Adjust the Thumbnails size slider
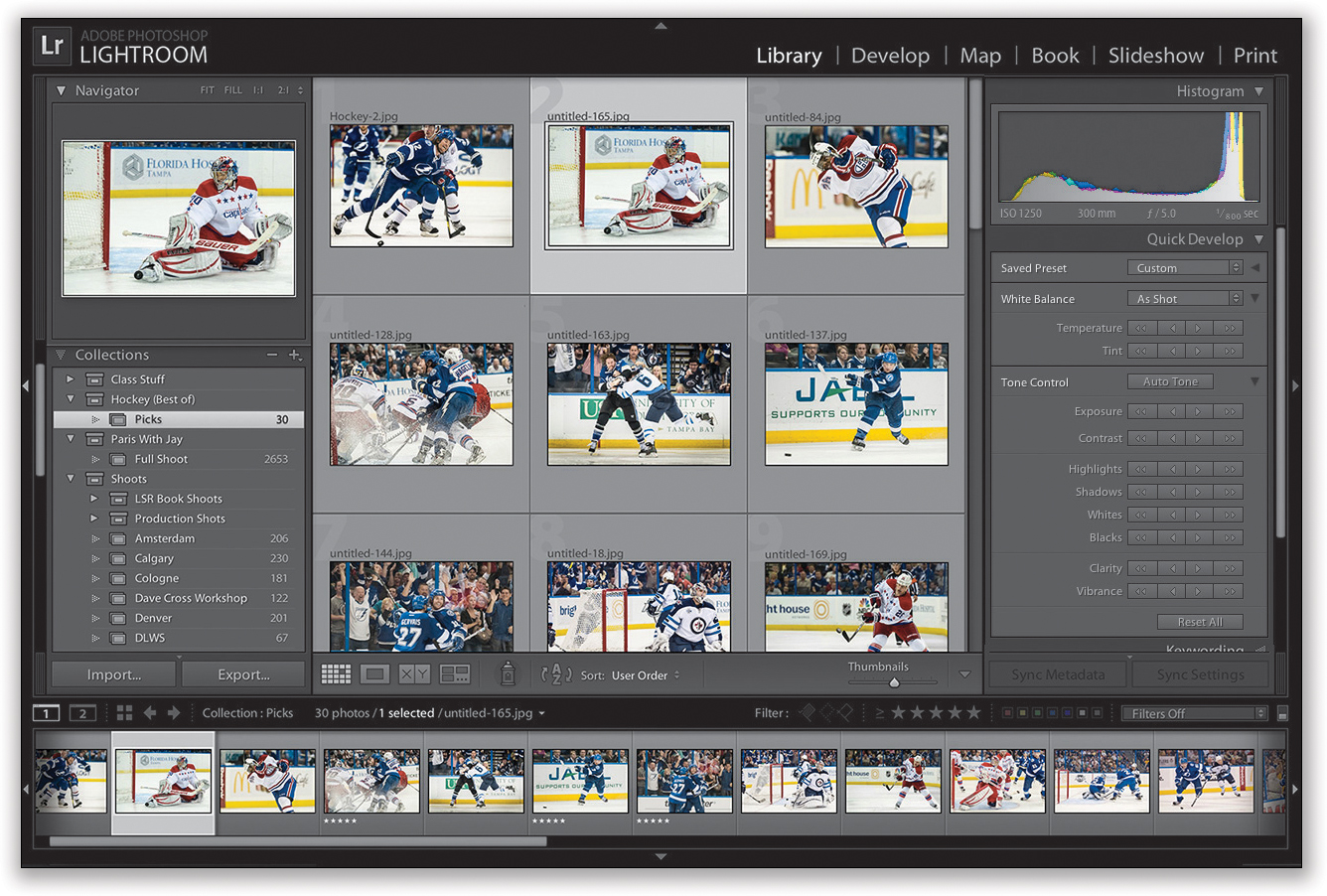Viewport: 1327px width, 896px height. click(893, 682)
